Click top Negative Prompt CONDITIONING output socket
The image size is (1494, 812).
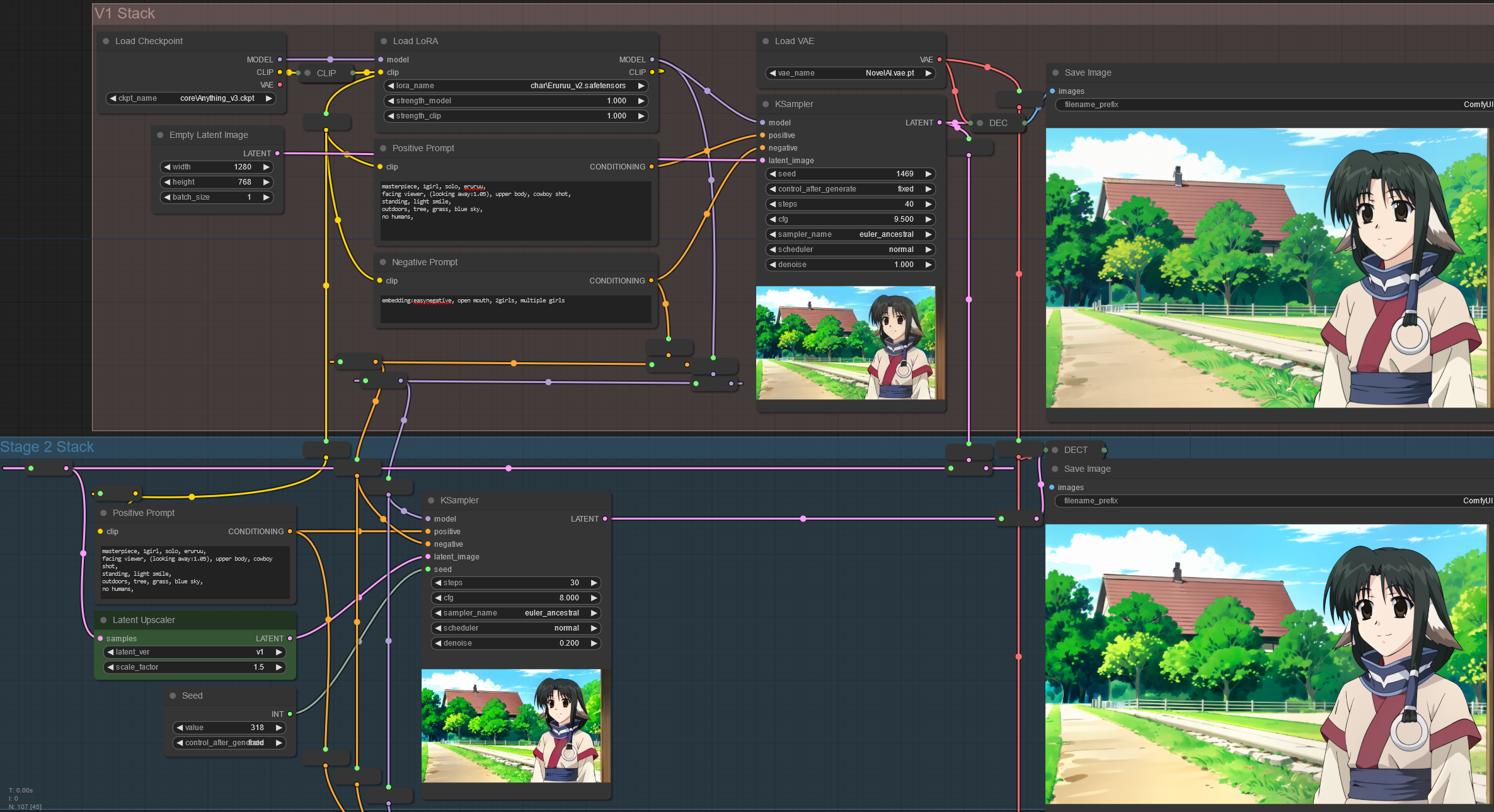652,280
